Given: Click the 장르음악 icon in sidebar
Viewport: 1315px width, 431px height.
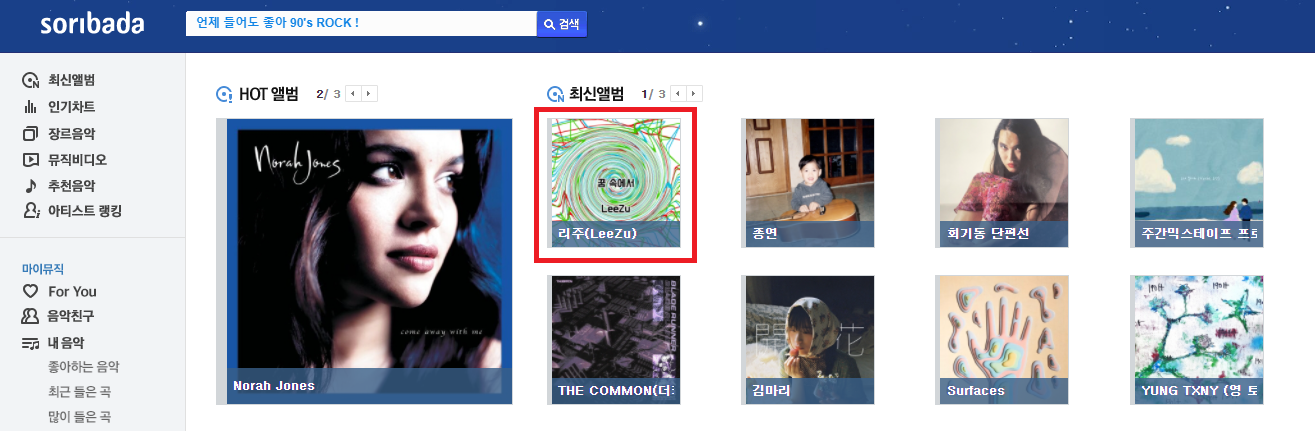Looking at the screenshot, I should [30, 134].
